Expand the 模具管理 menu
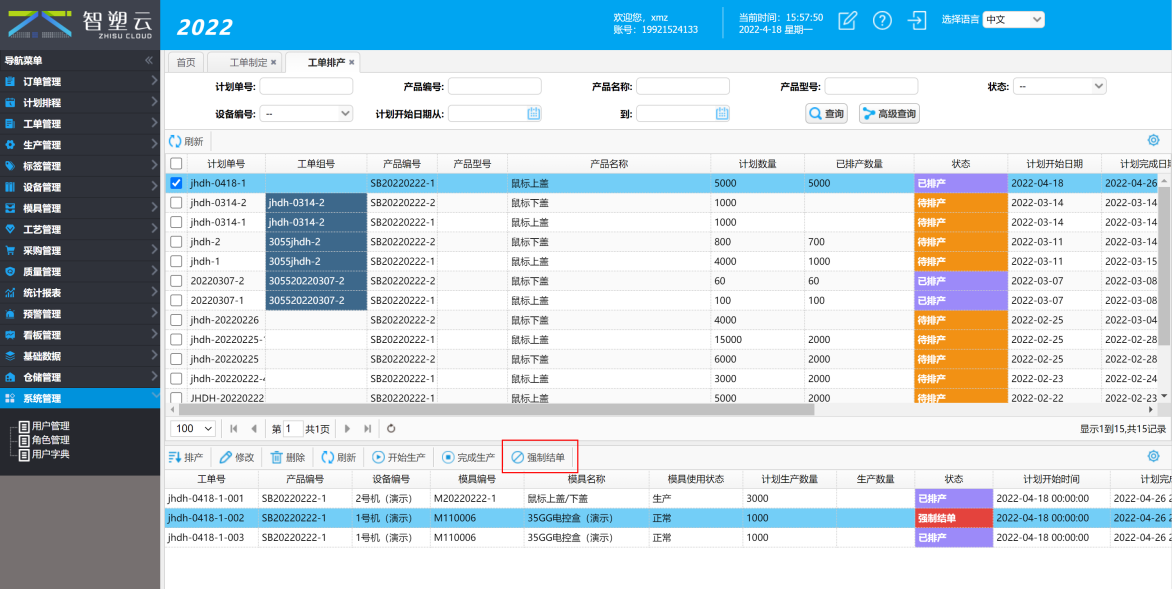 (80, 208)
